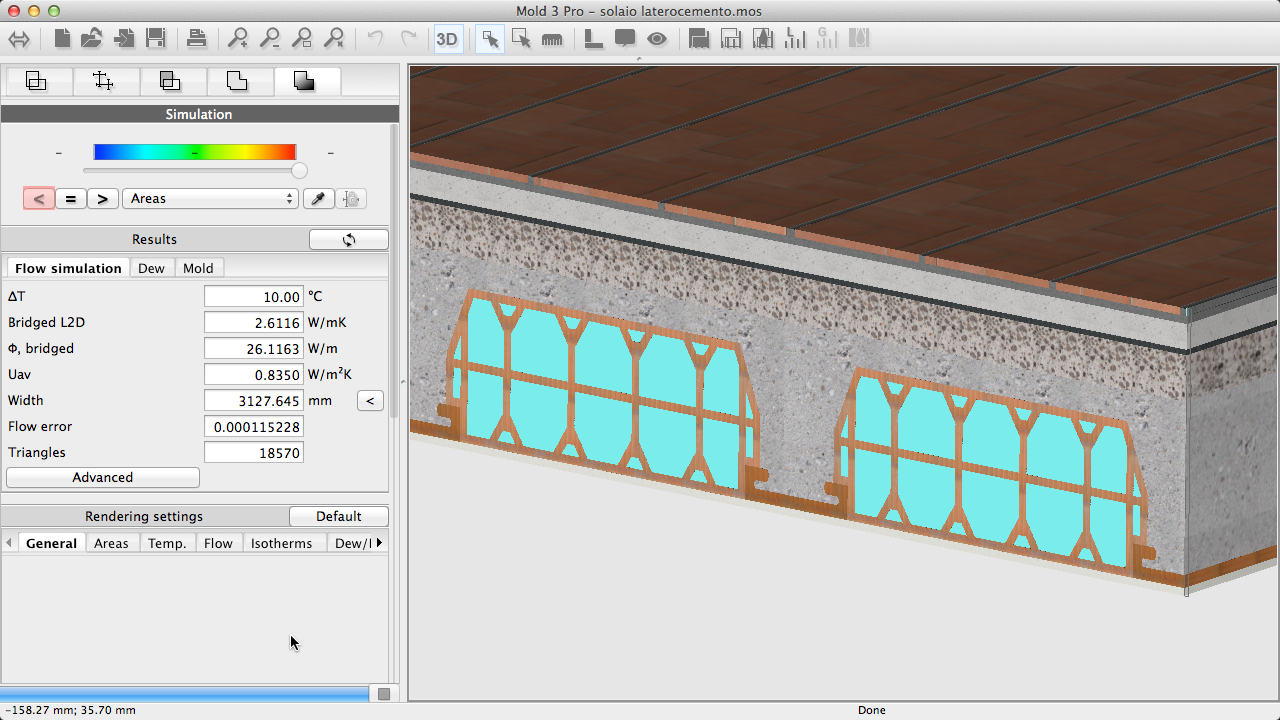Open the Isotherms rendering tab
The width and height of the screenshot is (1280, 720).
tap(281, 543)
